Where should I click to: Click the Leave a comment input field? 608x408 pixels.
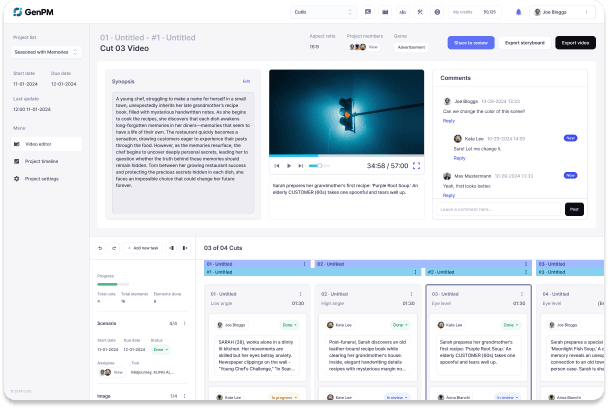click(498, 209)
